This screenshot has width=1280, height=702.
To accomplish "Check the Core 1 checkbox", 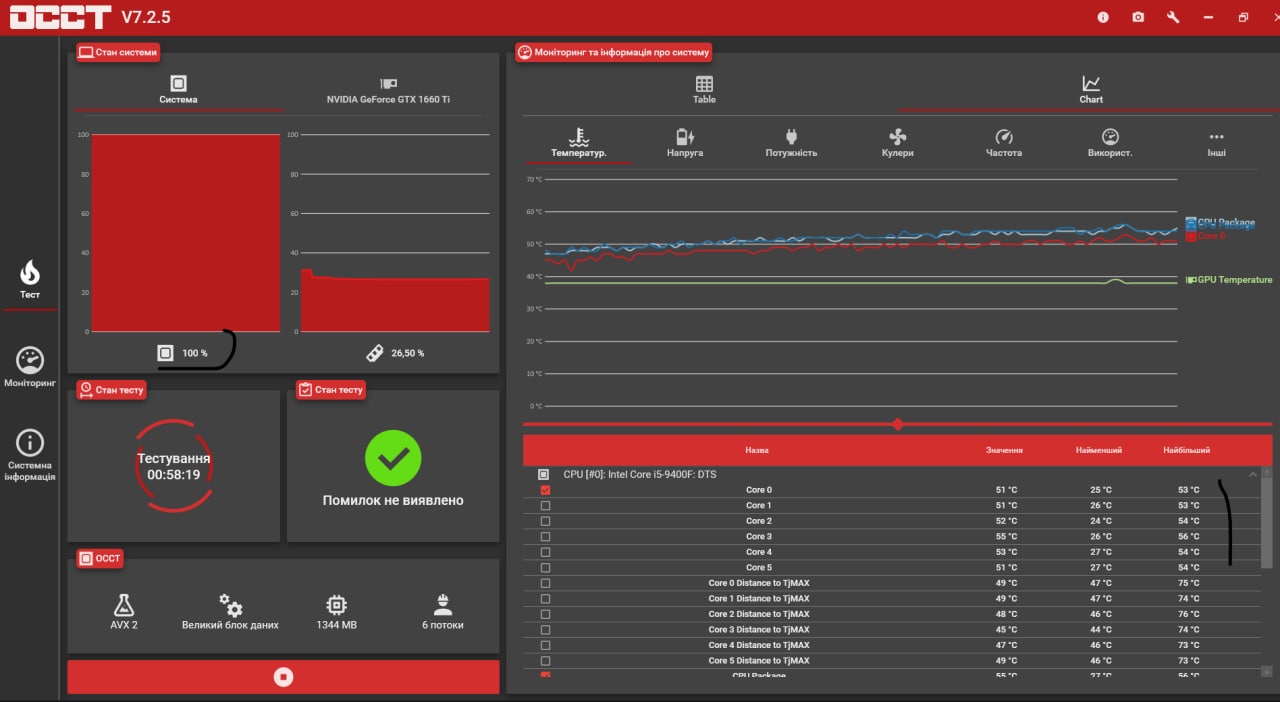I will tap(545, 506).
